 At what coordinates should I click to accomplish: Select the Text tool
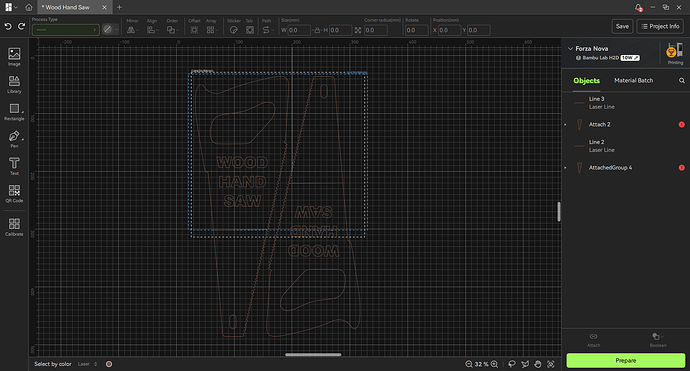[x=14, y=166]
